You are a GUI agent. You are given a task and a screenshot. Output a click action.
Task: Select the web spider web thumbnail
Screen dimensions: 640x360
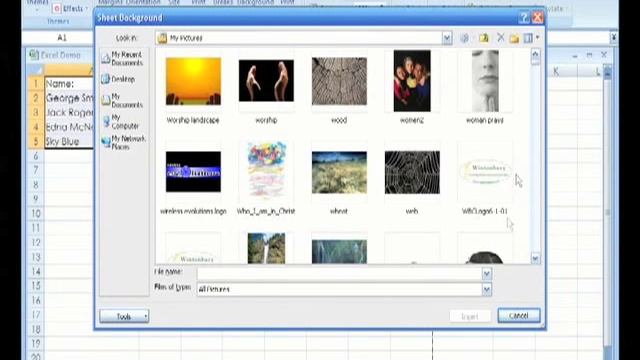pos(412,172)
